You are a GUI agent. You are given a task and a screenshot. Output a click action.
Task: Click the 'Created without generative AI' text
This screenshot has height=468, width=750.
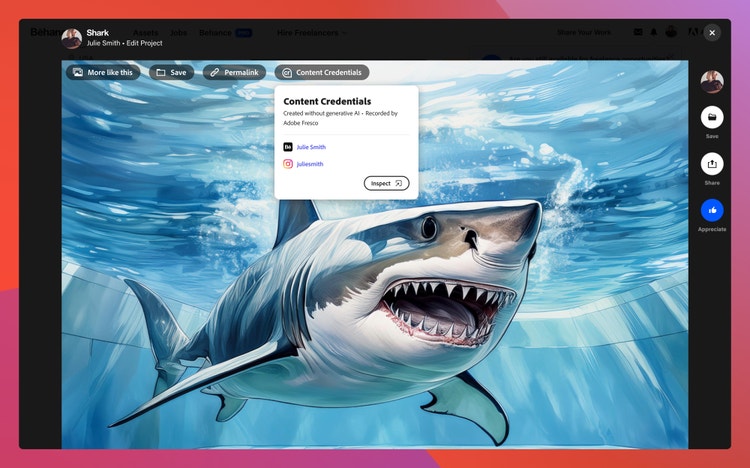321,113
